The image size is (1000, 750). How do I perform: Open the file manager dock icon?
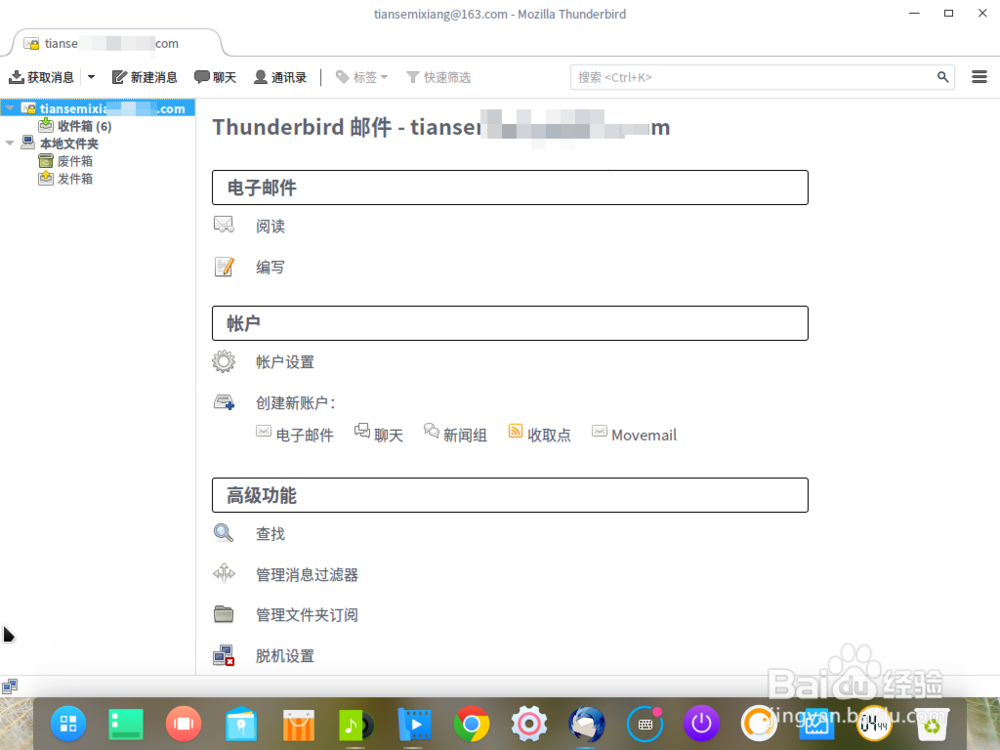coord(241,724)
